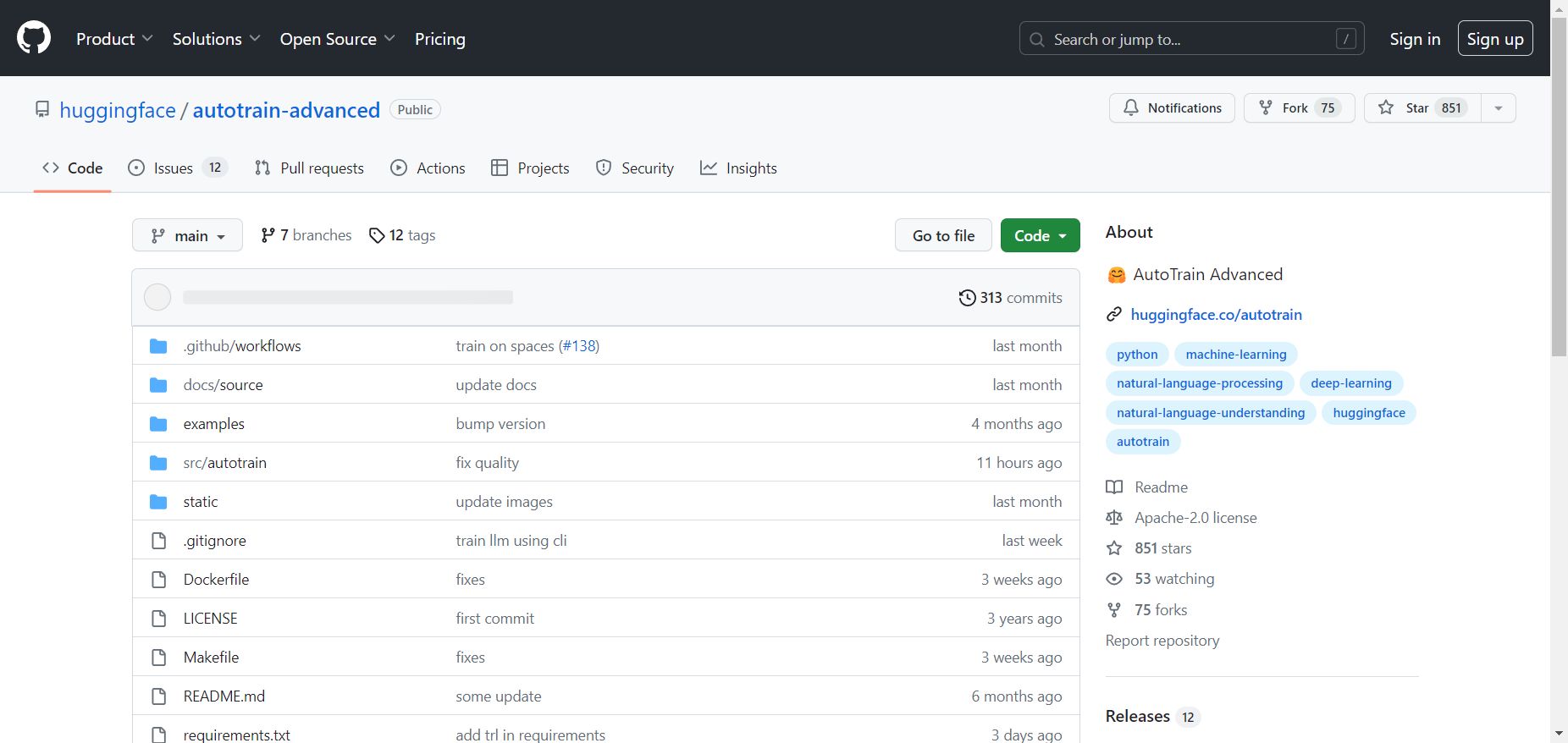Click the scrollbar down arrow
1568x743 pixels.
click(1559, 734)
